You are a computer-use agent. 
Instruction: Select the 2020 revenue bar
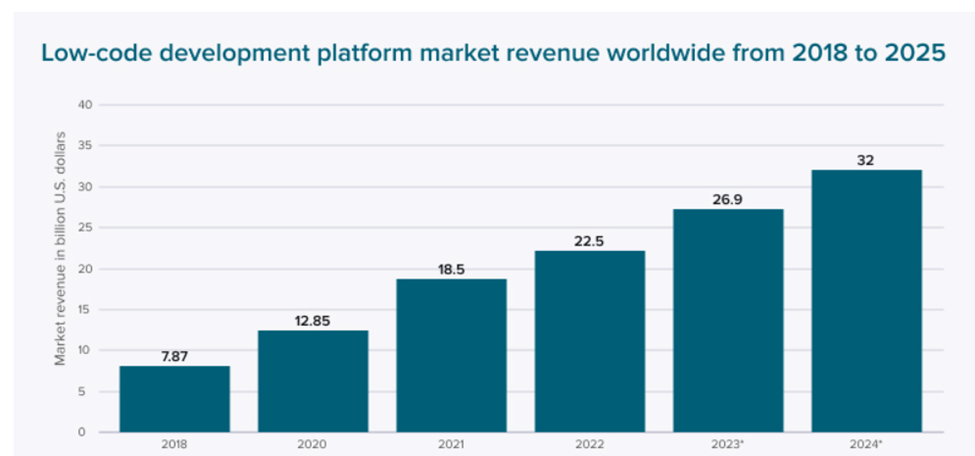[x=313, y=381]
